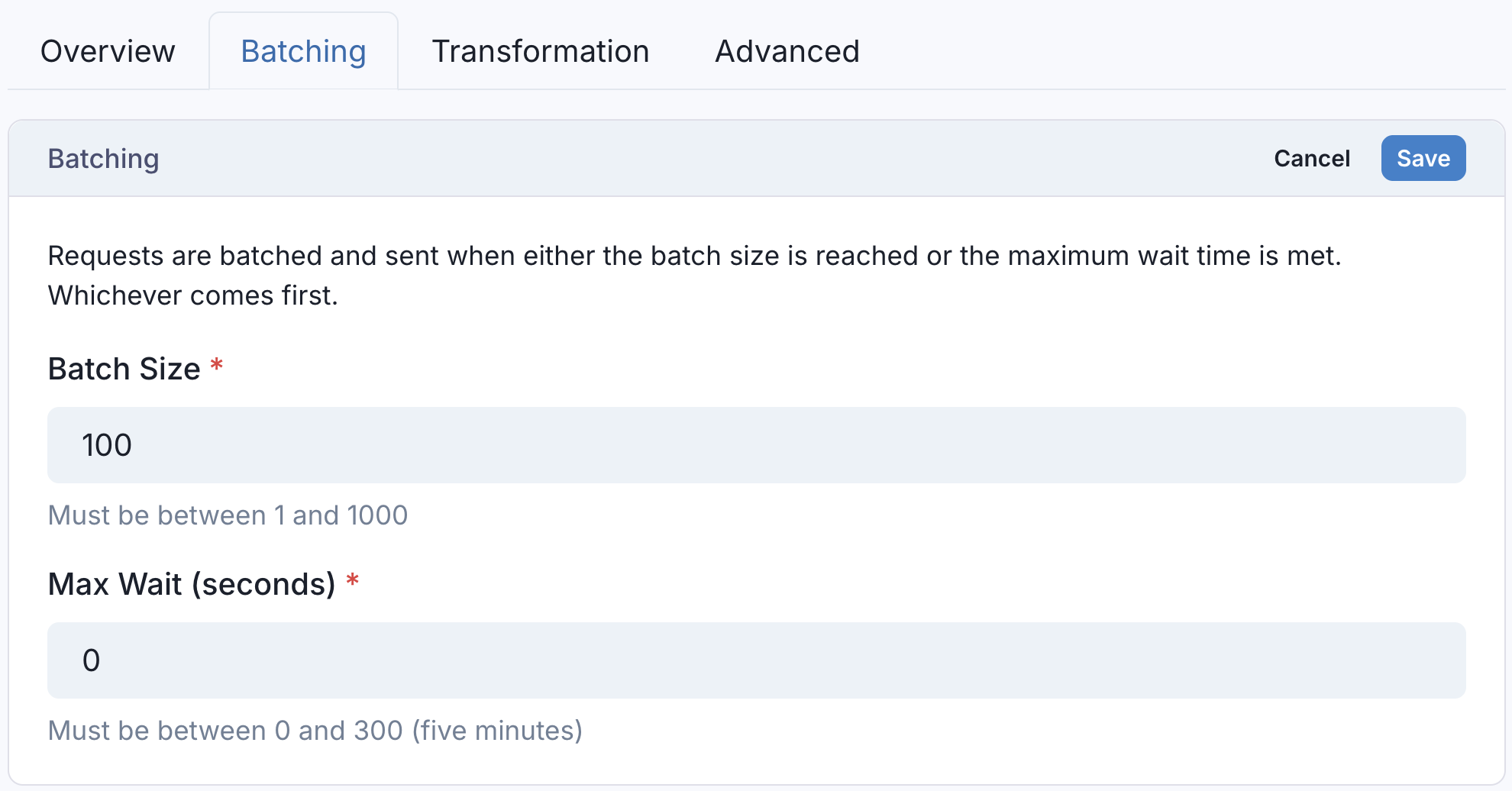Image resolution: width=1512 pixels, height=791 pixels.
Task: Select the Batching tab
Action: [x=303, y=52]
